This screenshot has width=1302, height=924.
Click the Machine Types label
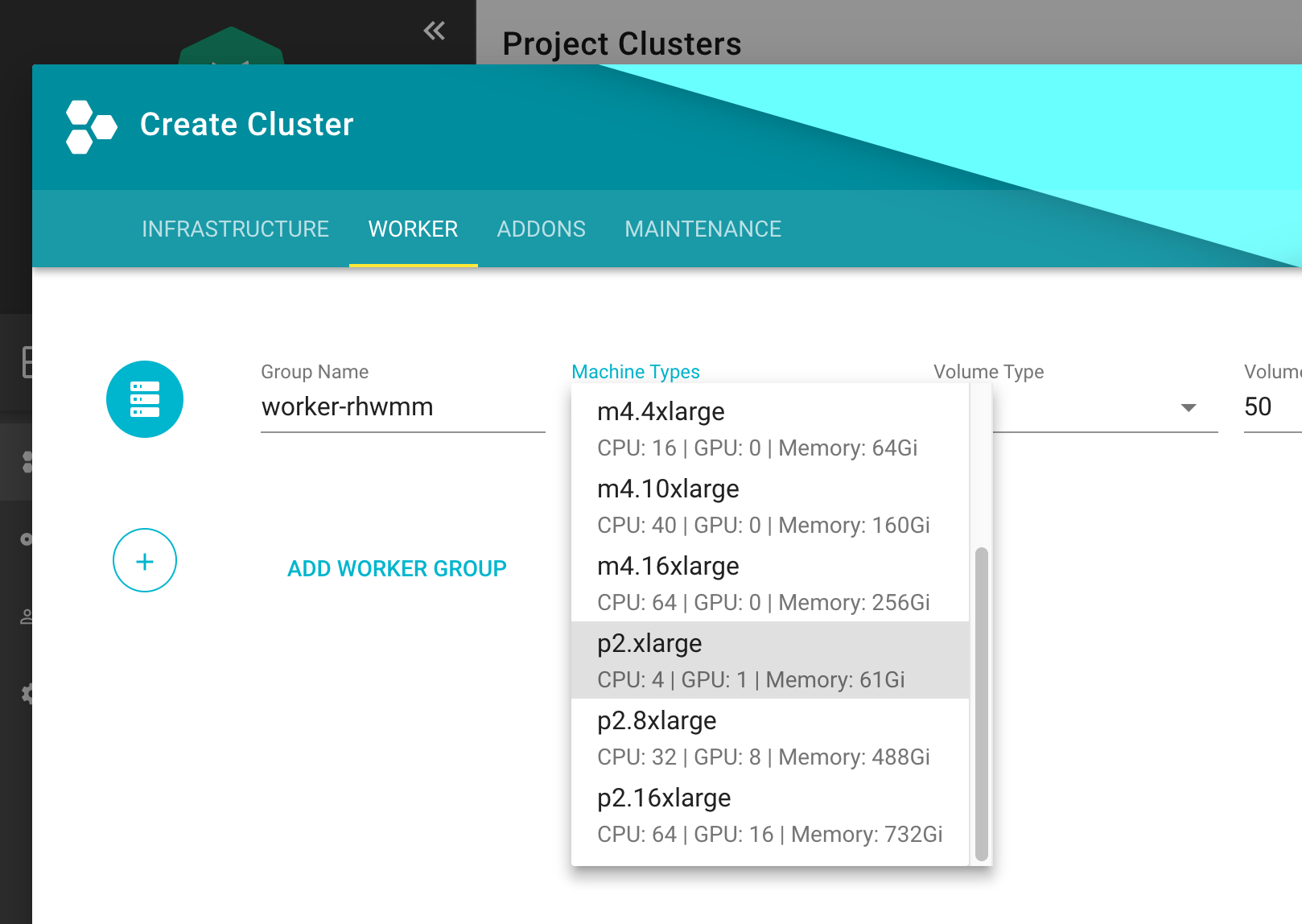pyautogui.click(x=636, y=372)
